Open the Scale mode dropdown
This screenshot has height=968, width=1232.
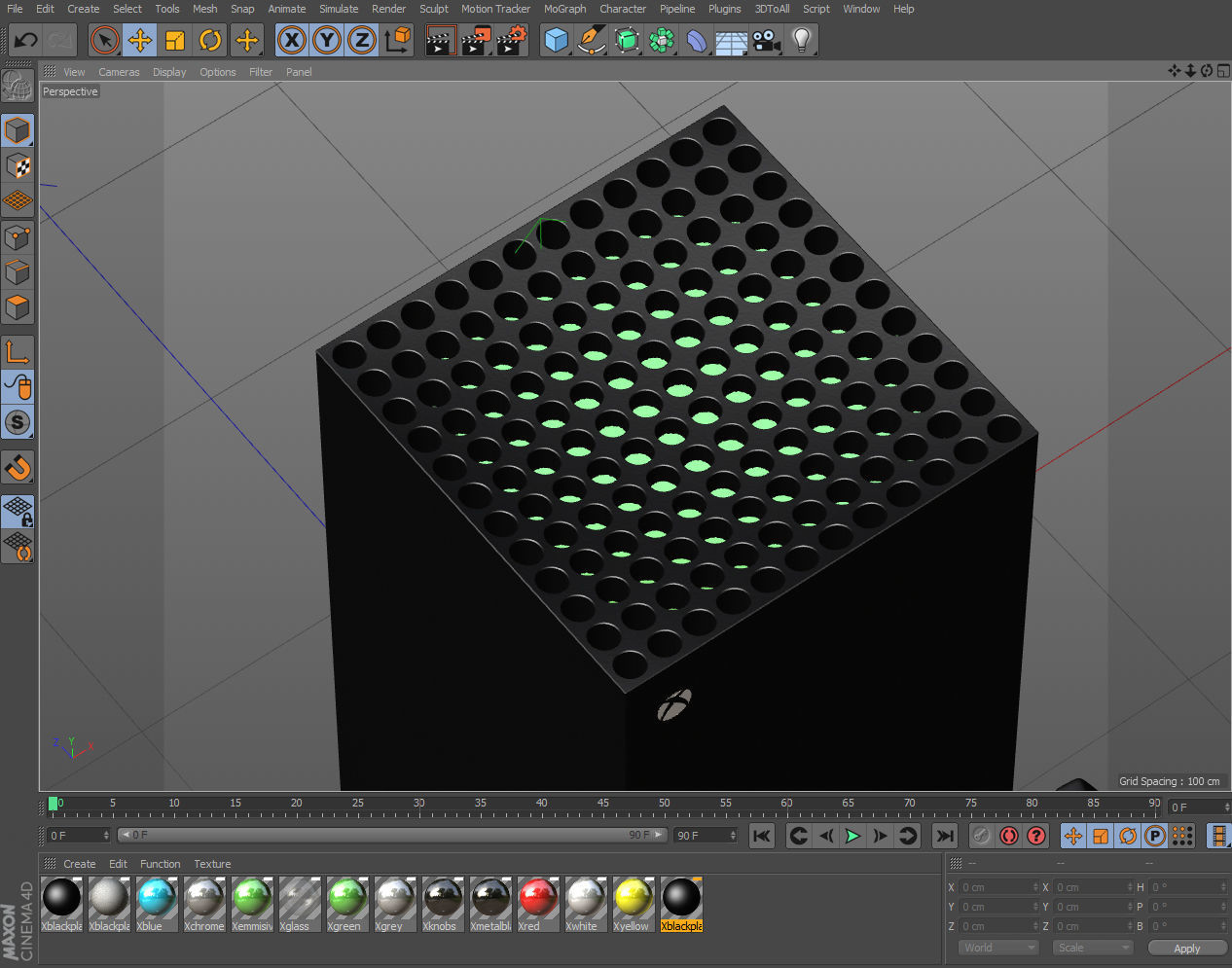tap(1093, 948)
